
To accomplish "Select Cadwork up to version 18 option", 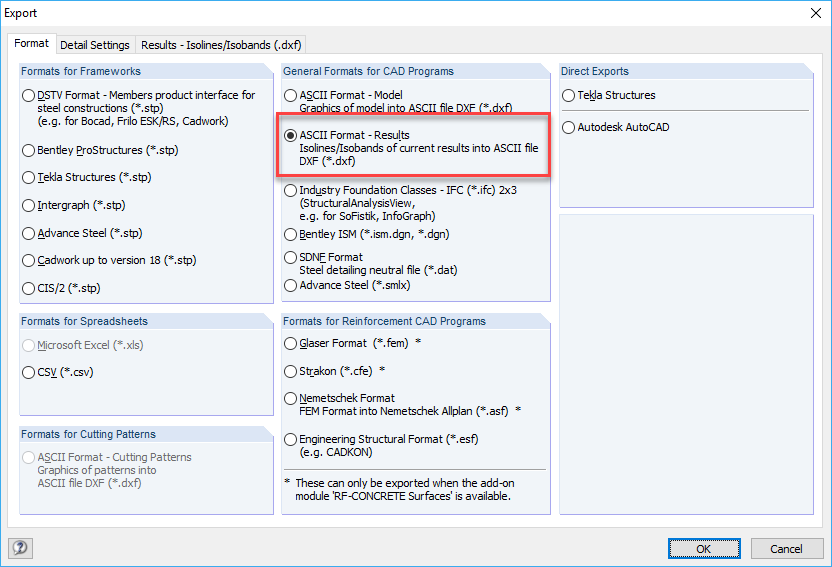I will point(29,261).
